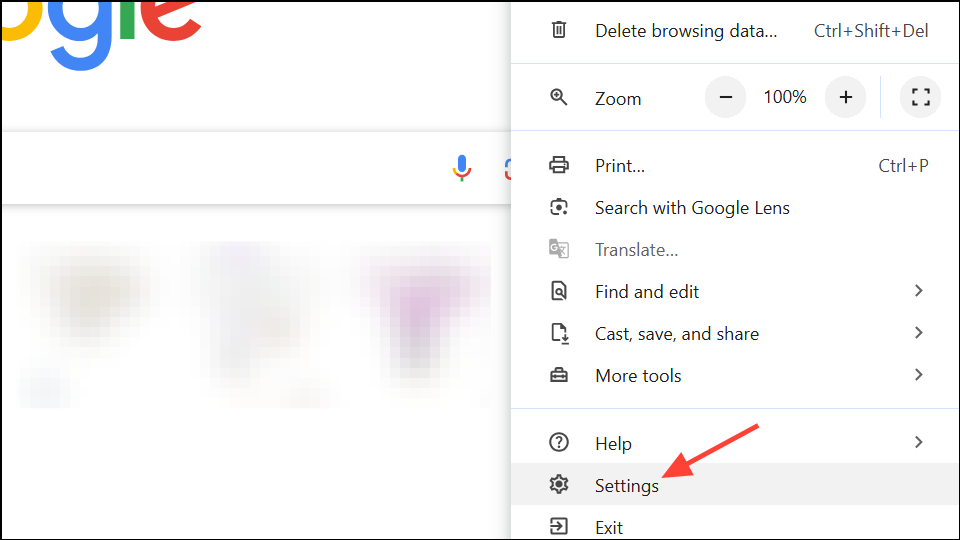Decrease zoom with the minus button
The height and width of the screenshot is (540, 960).
726,97
